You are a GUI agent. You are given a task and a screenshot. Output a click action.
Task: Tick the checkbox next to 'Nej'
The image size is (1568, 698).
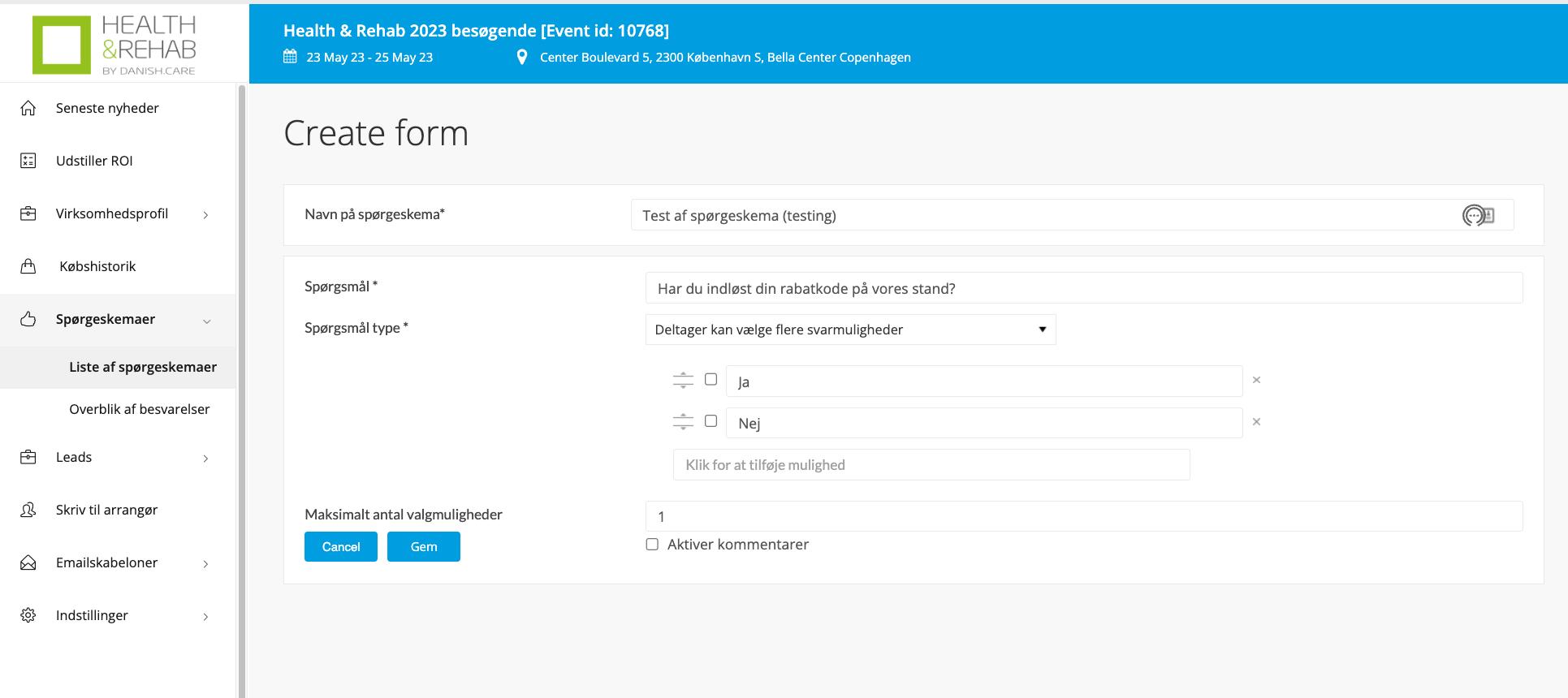[x=711, y=420]
